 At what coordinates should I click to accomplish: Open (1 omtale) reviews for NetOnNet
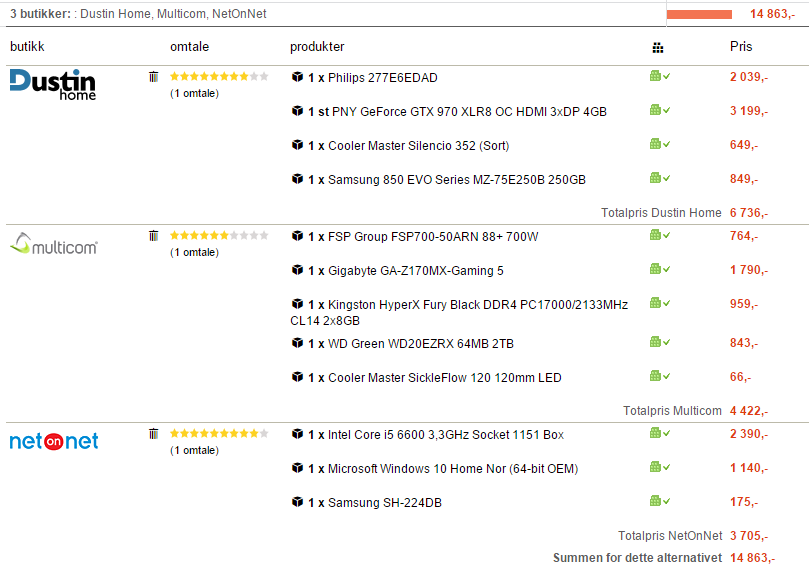(x=195, y=451)
